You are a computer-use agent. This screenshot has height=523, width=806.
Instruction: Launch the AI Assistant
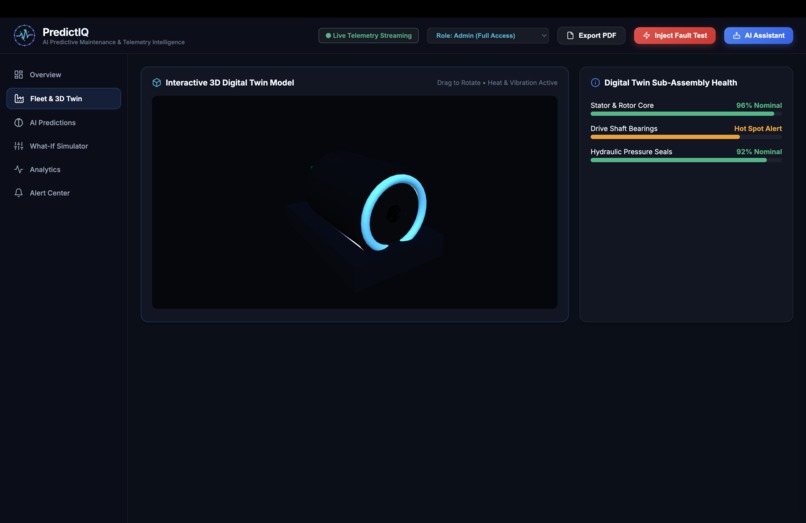758,35
